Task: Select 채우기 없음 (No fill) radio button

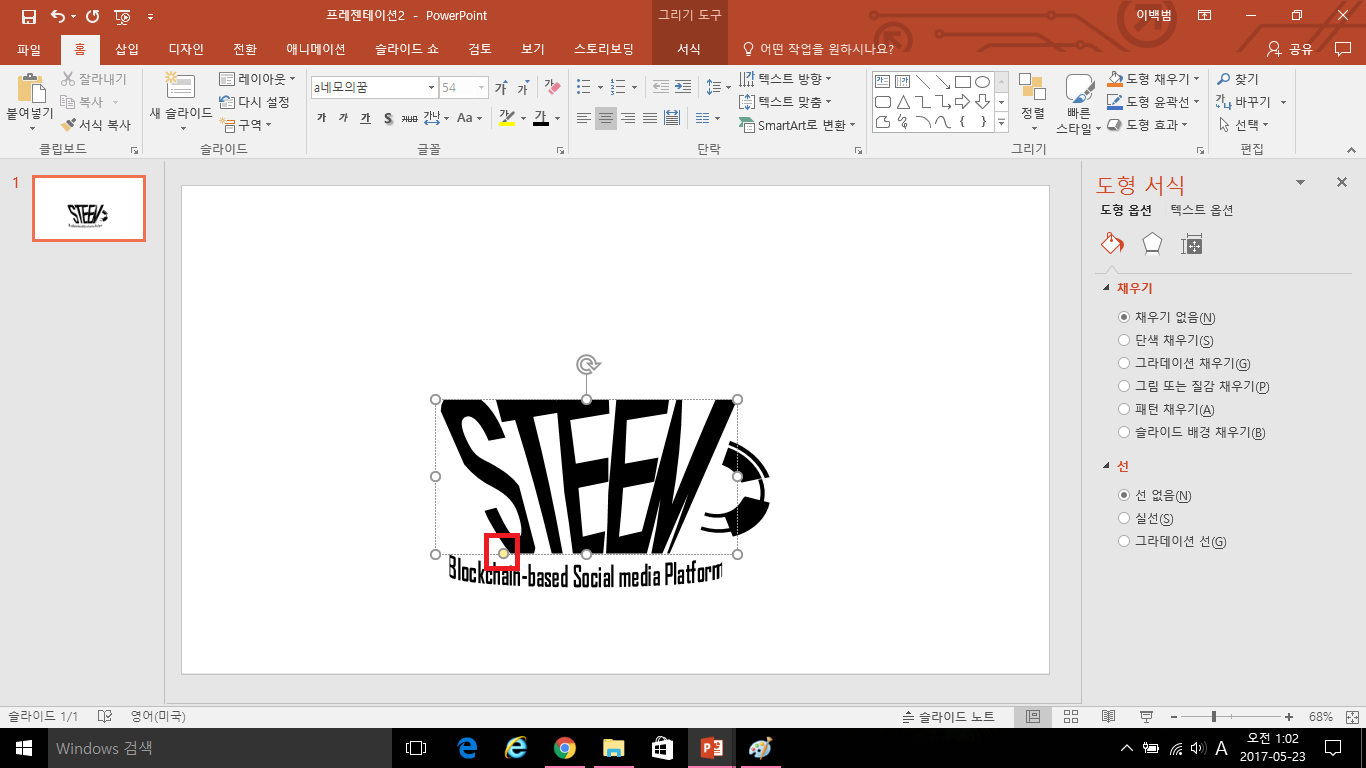Action: point(1124,317)
